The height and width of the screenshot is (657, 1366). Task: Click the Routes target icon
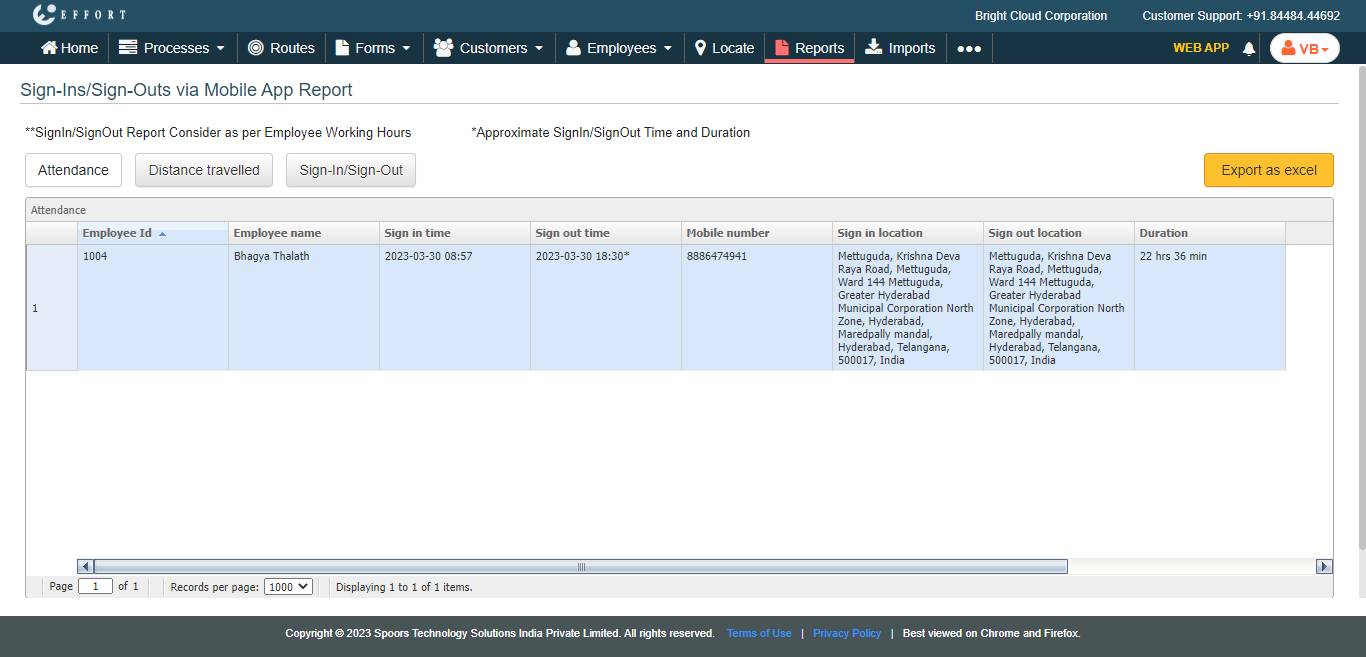tap(256, 48)
